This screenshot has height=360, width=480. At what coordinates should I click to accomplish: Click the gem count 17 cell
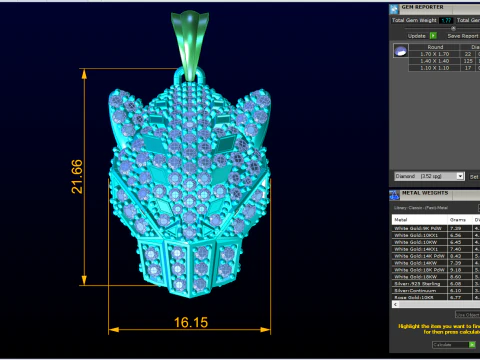click(x=468, y=68)
